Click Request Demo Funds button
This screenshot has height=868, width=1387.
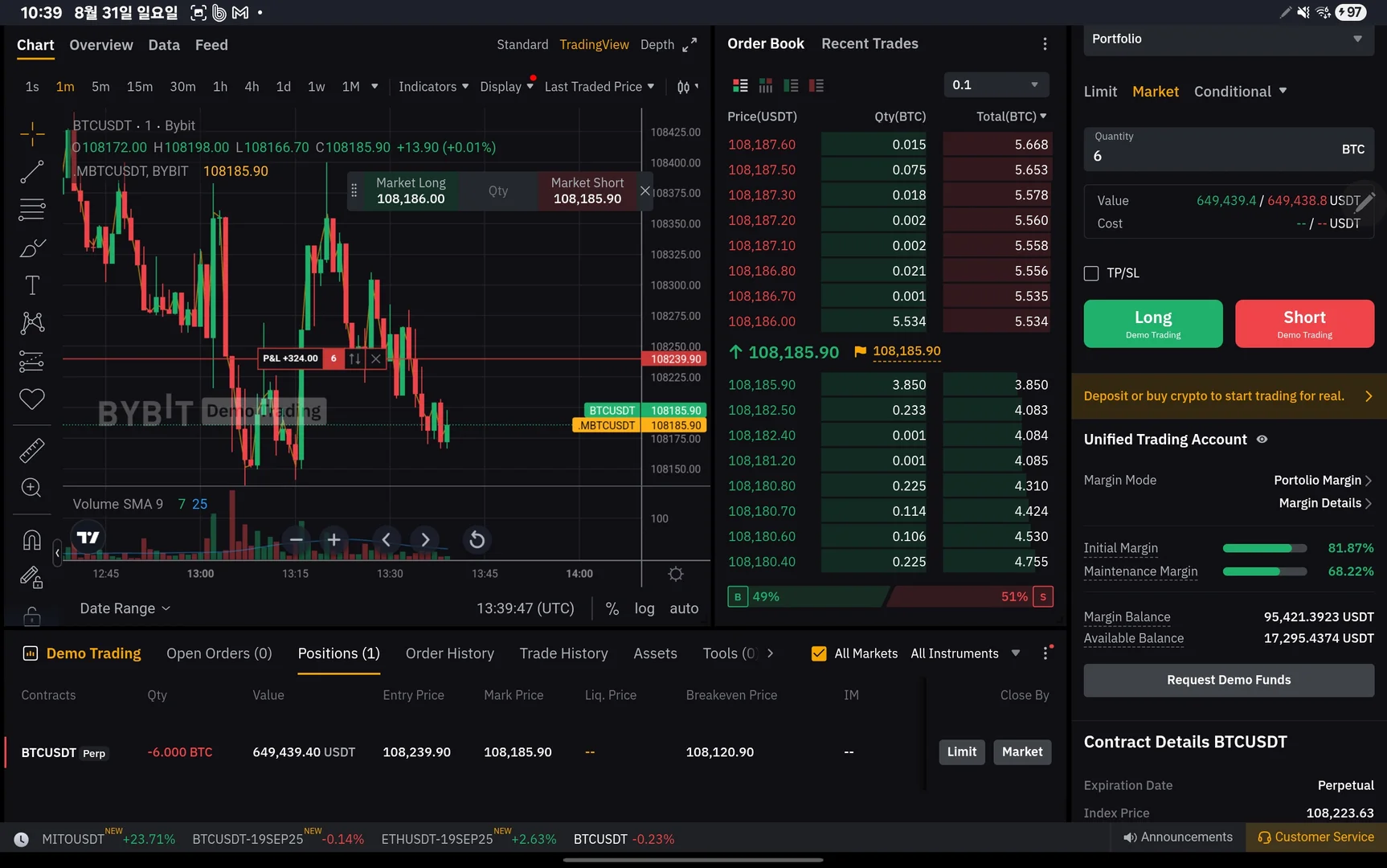[x=1229, y=680]
